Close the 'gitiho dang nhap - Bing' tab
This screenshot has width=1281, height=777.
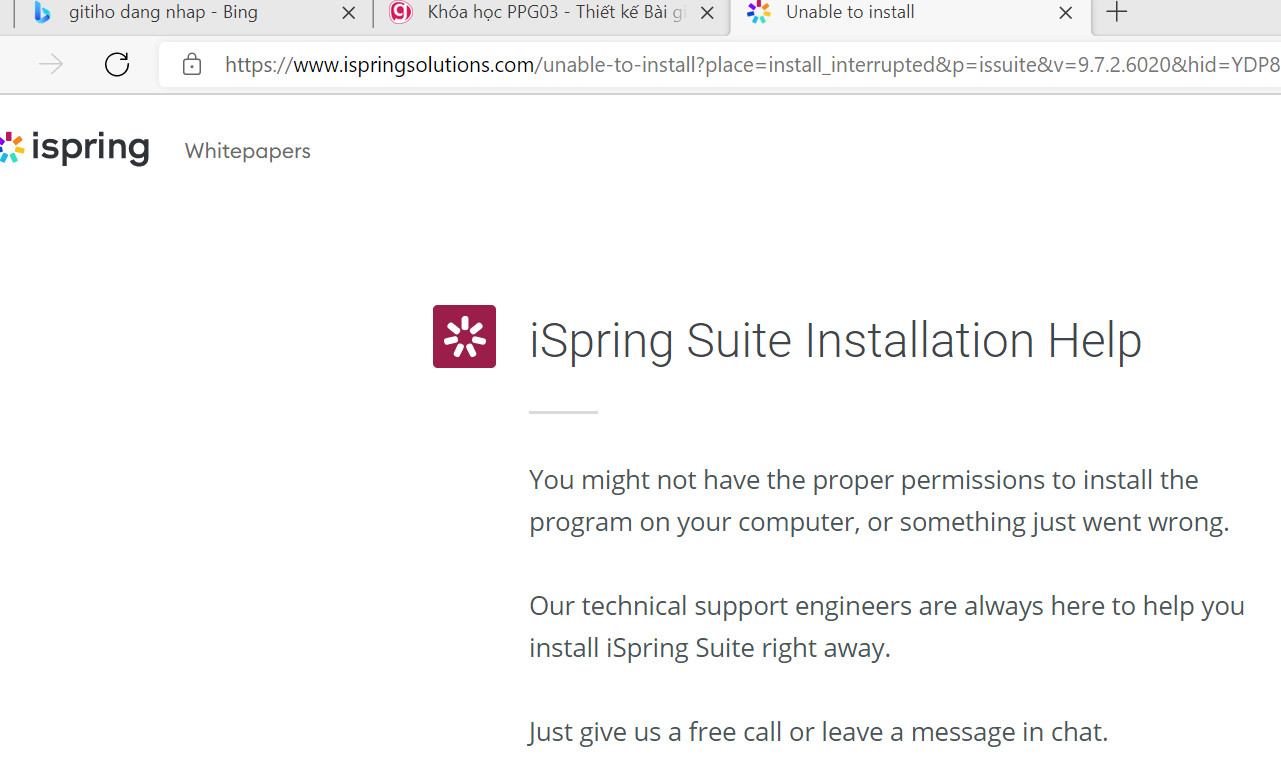[x=348, y=13]
